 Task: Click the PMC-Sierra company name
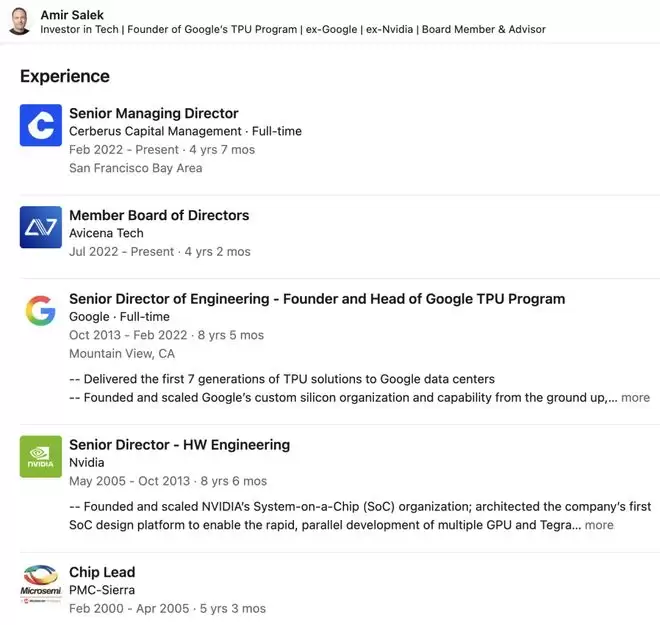point(102,590)
